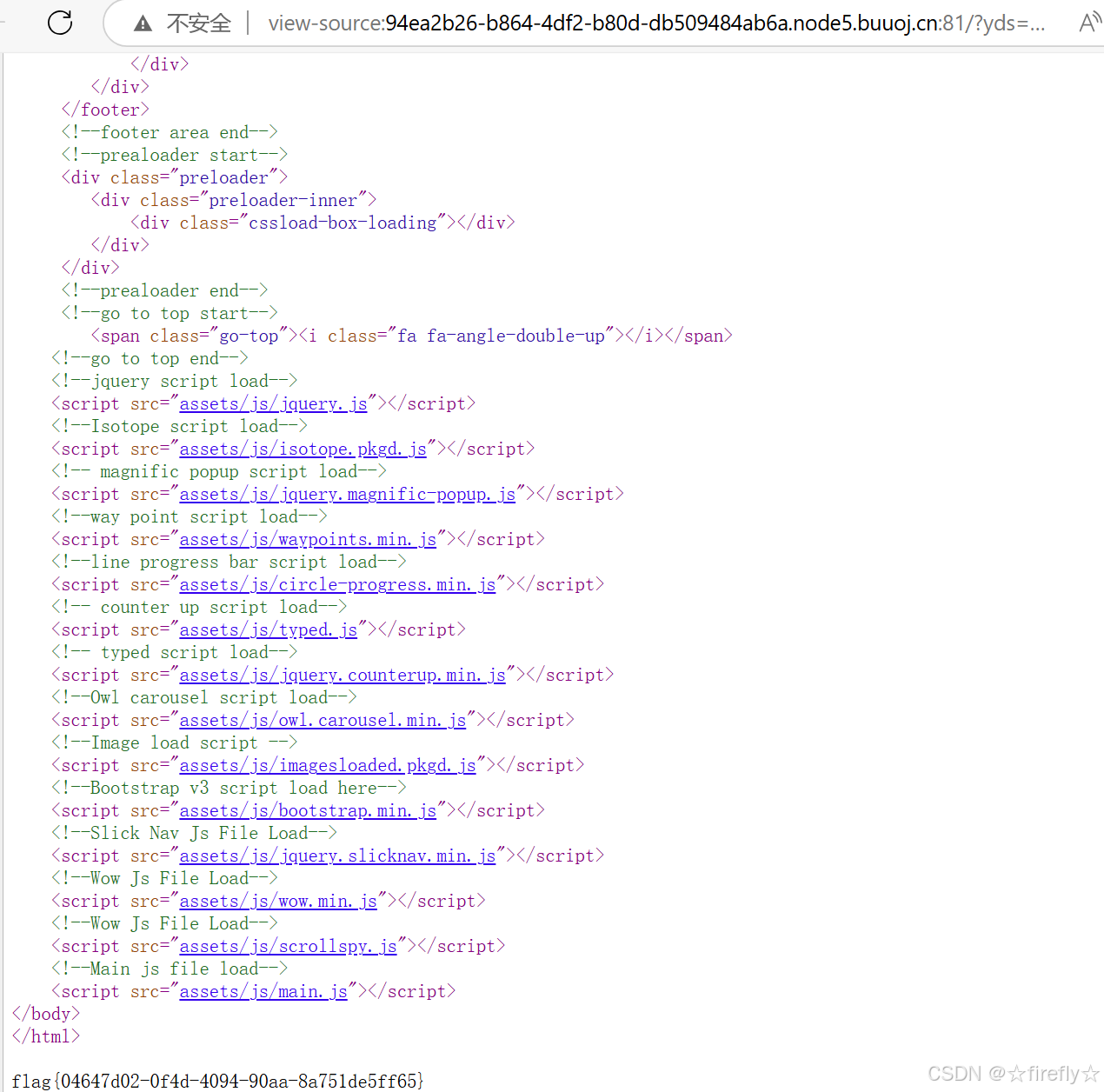Open the bootstrap.min.js script link

(308, 810)
